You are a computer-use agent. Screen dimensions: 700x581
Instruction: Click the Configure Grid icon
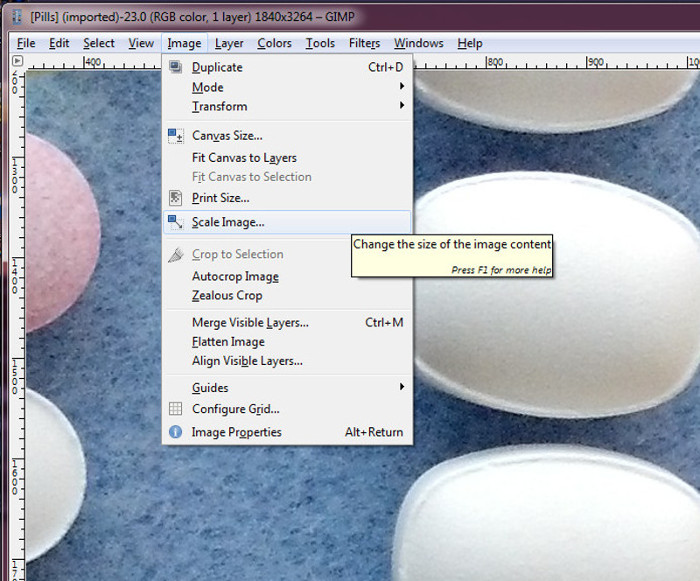click(x=176, y=409)
